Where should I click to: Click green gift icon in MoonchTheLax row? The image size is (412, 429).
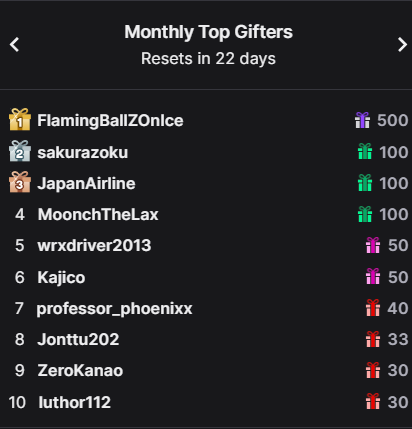[365, 214]
